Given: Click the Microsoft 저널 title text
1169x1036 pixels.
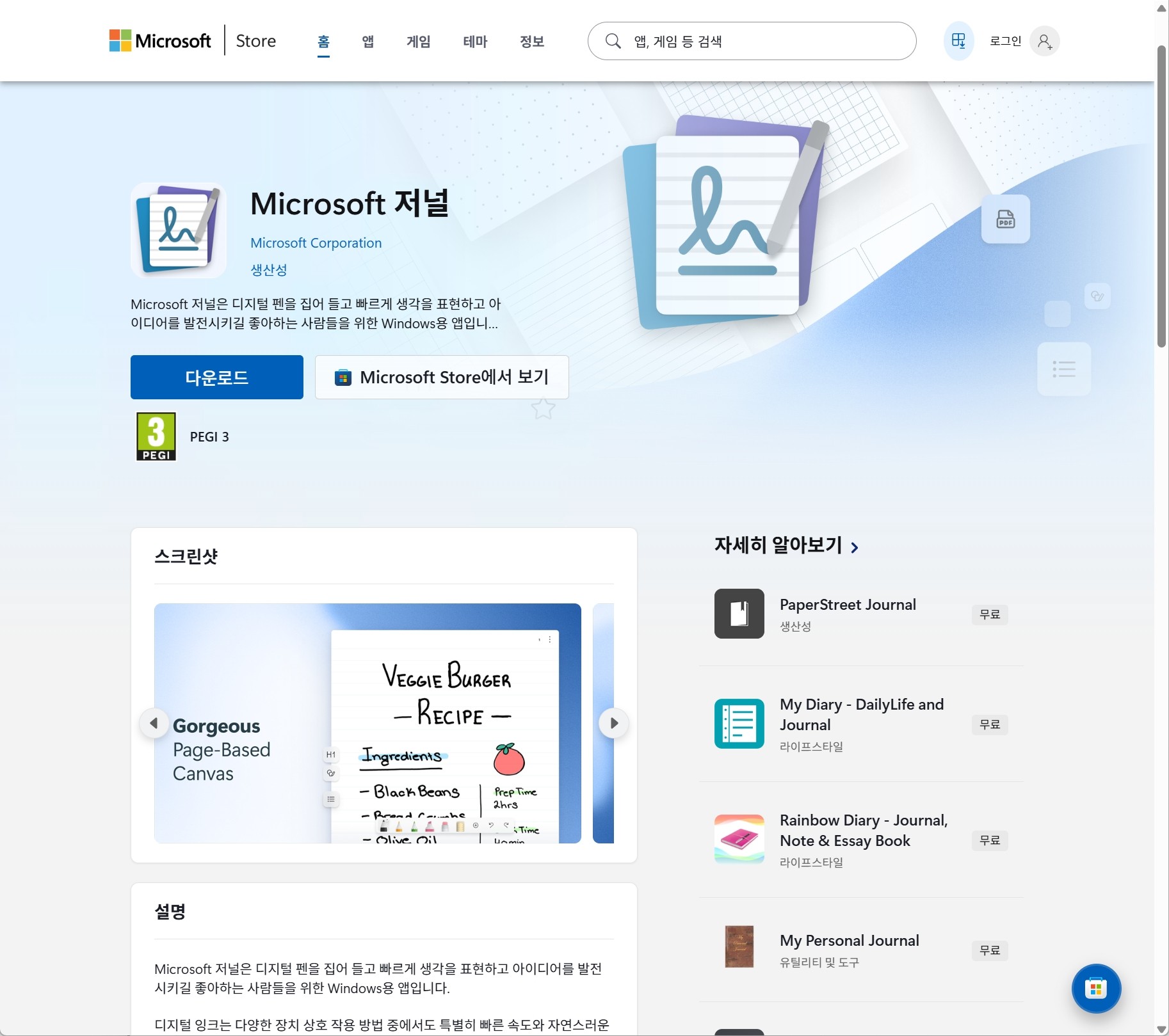Looking at the screenshot, I should click(x=350, y=203).
